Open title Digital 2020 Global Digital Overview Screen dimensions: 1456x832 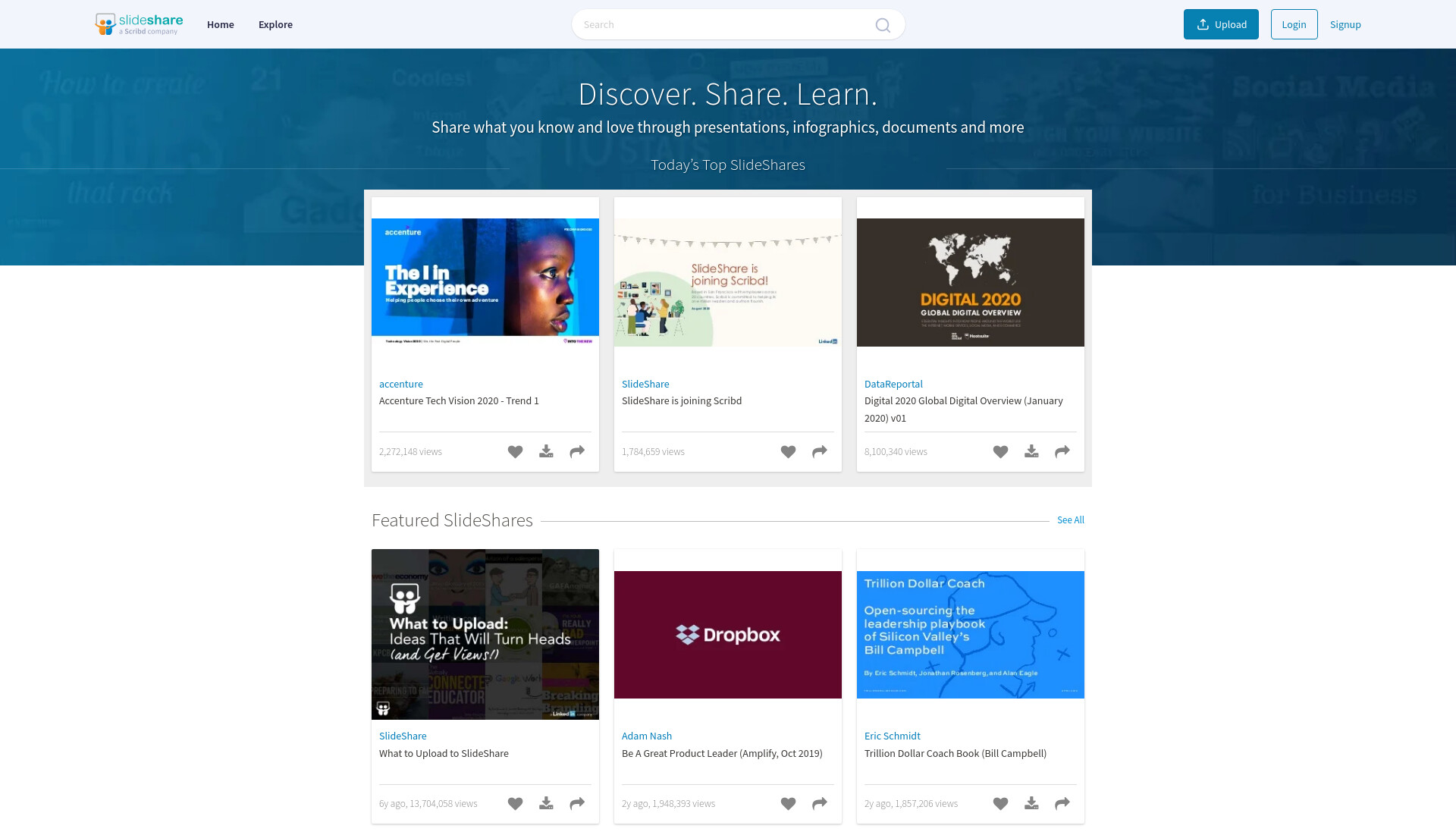coord(964,410)
